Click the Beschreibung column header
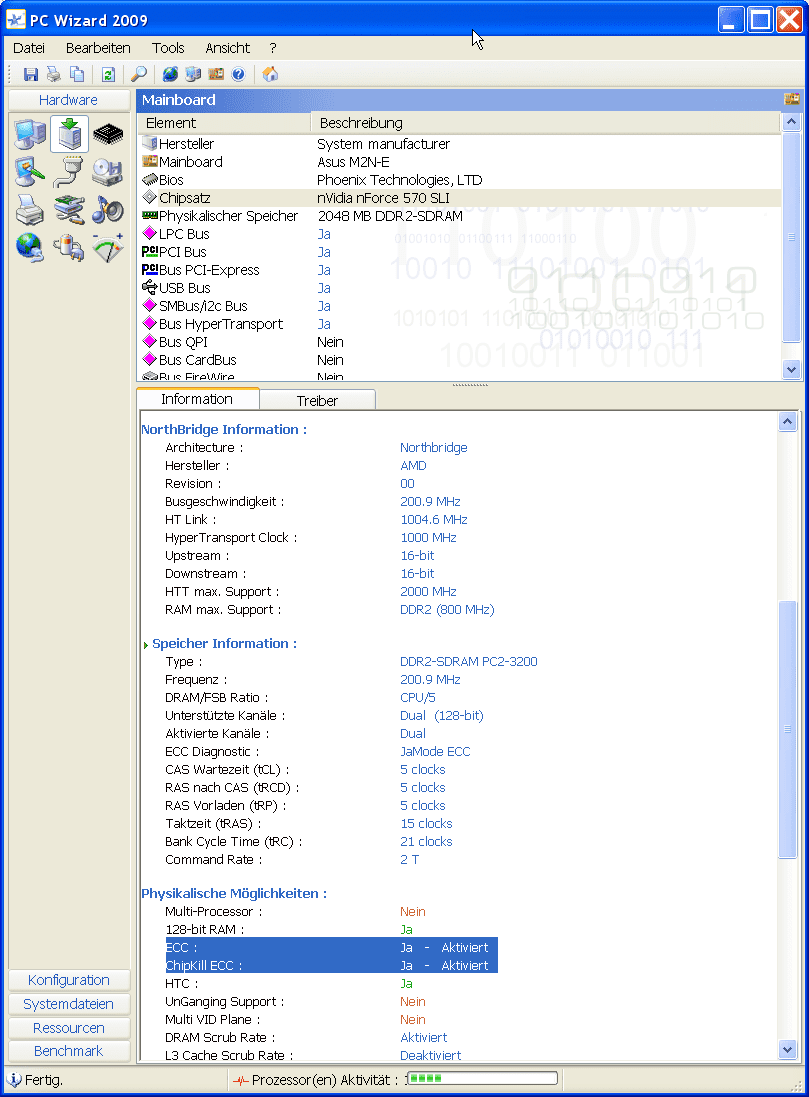This screenshot has width=809, height=1097. tap(545, 123)
